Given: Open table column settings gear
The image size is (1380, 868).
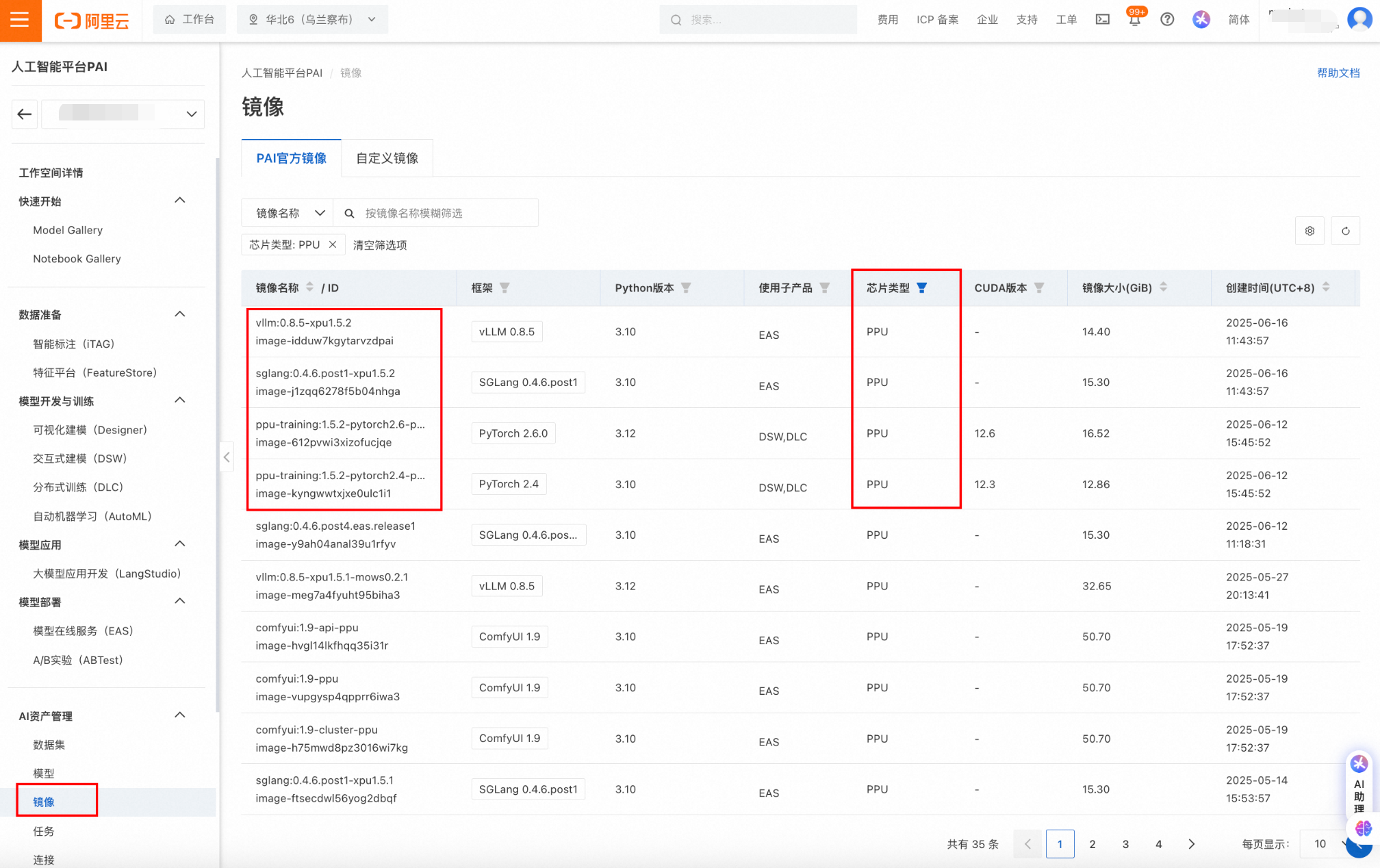Looking at the screenshot, I should (1309, 231).
